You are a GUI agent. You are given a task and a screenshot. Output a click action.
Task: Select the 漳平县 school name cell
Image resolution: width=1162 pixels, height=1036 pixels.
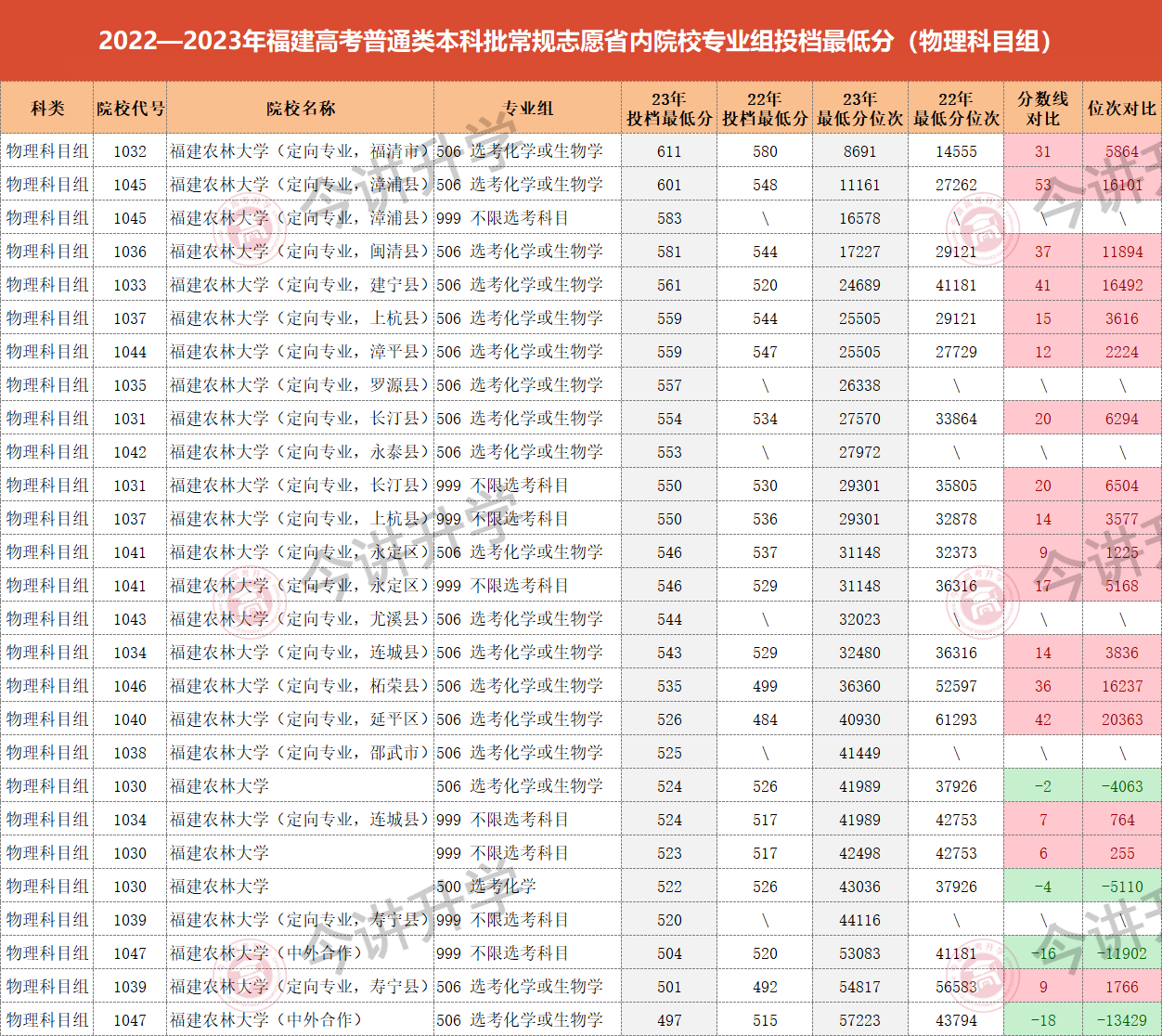click(x=301, y=352)
